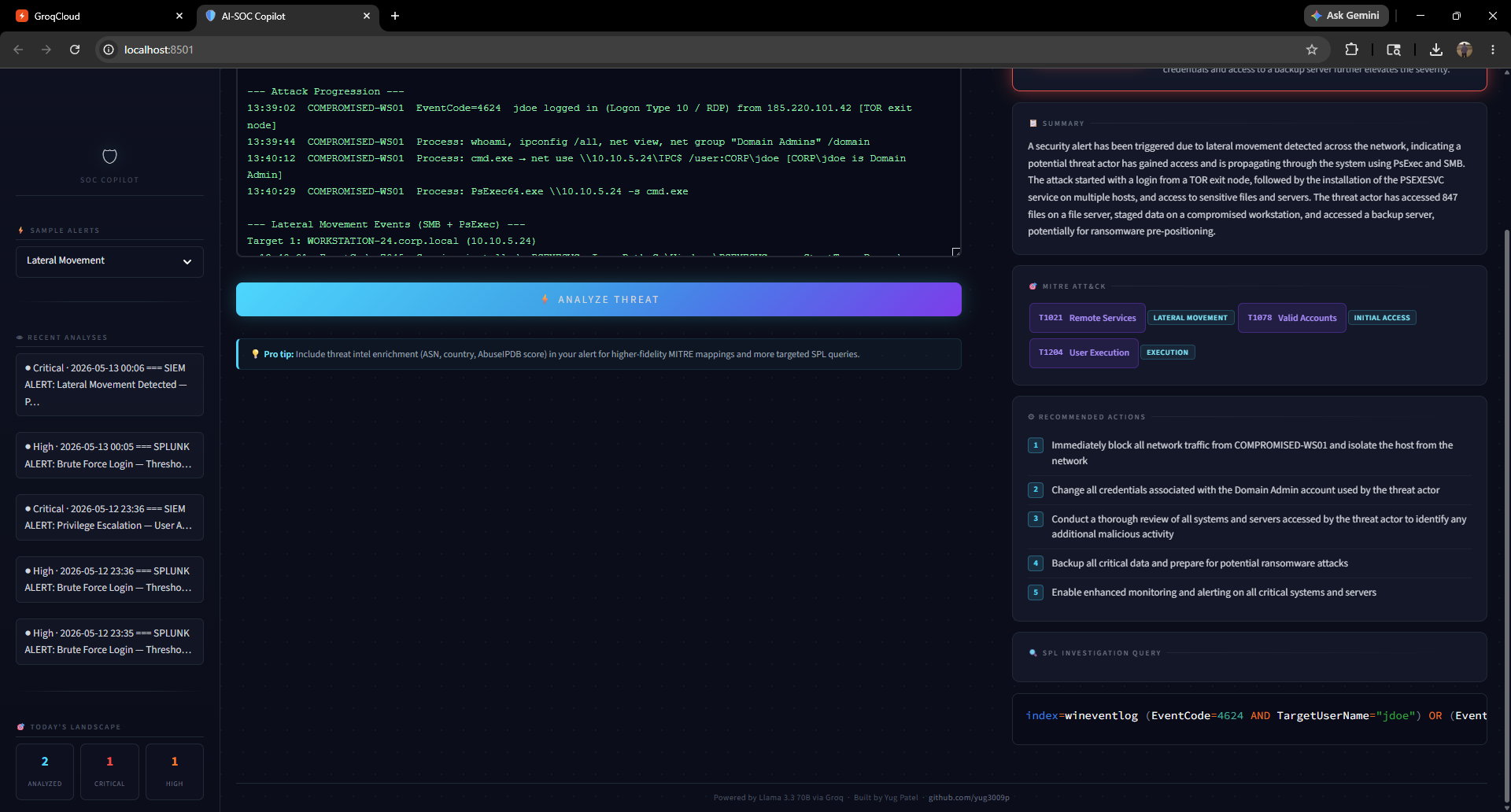Image resolution: width=1511 pixels, height=812 pixels.
Task: Open the github.com/yug3009p footer link
Action: (x=969, y=798)
